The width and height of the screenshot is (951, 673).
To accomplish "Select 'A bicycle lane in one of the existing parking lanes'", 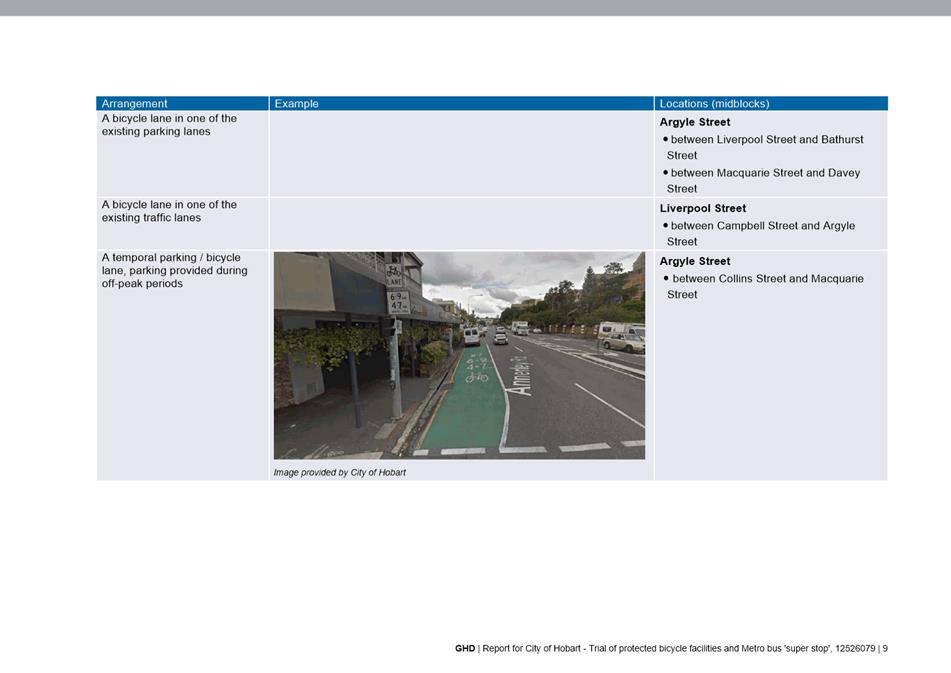I will [169, 125].
